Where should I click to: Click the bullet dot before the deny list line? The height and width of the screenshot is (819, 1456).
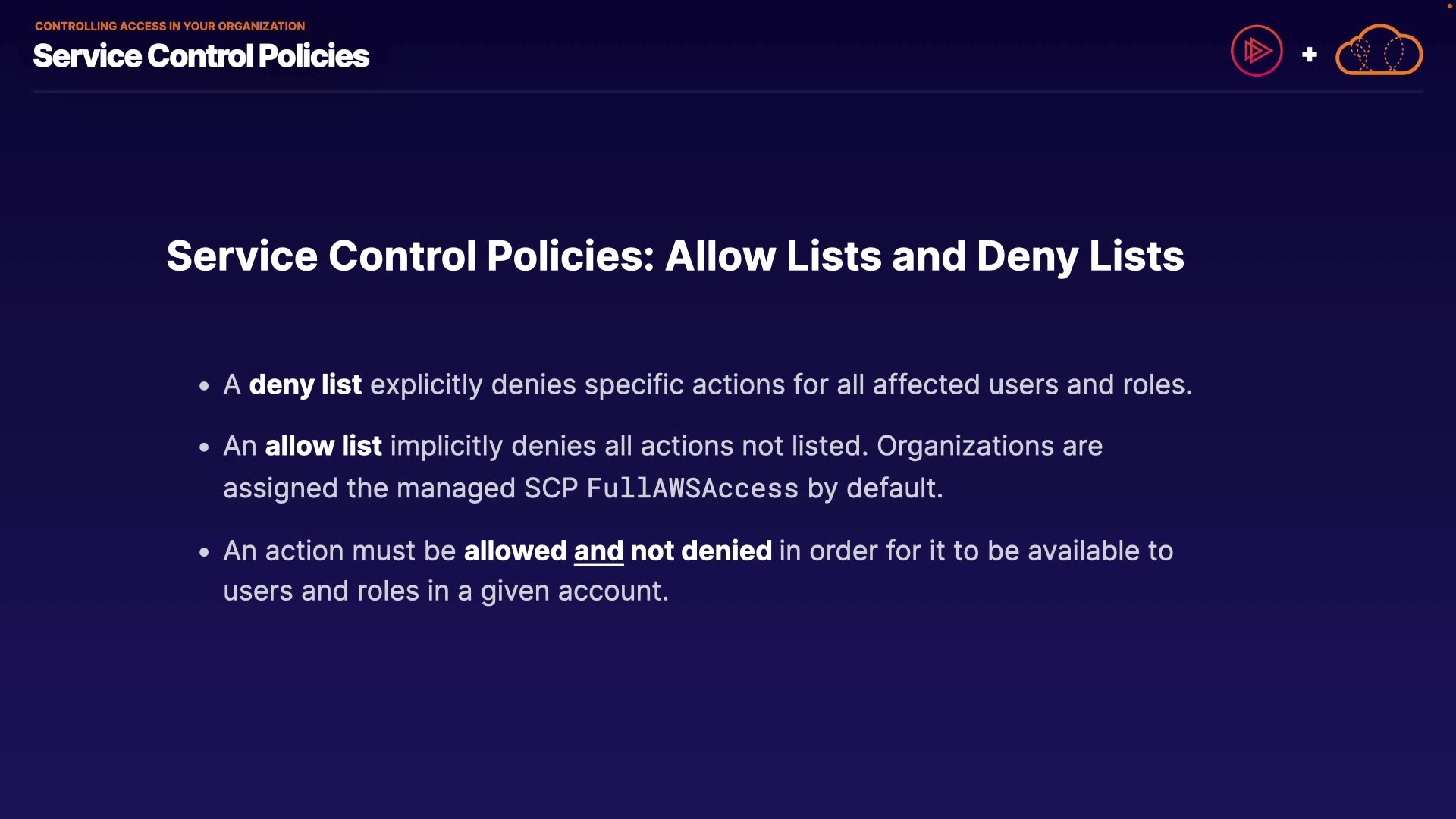[x=204, y=386]
